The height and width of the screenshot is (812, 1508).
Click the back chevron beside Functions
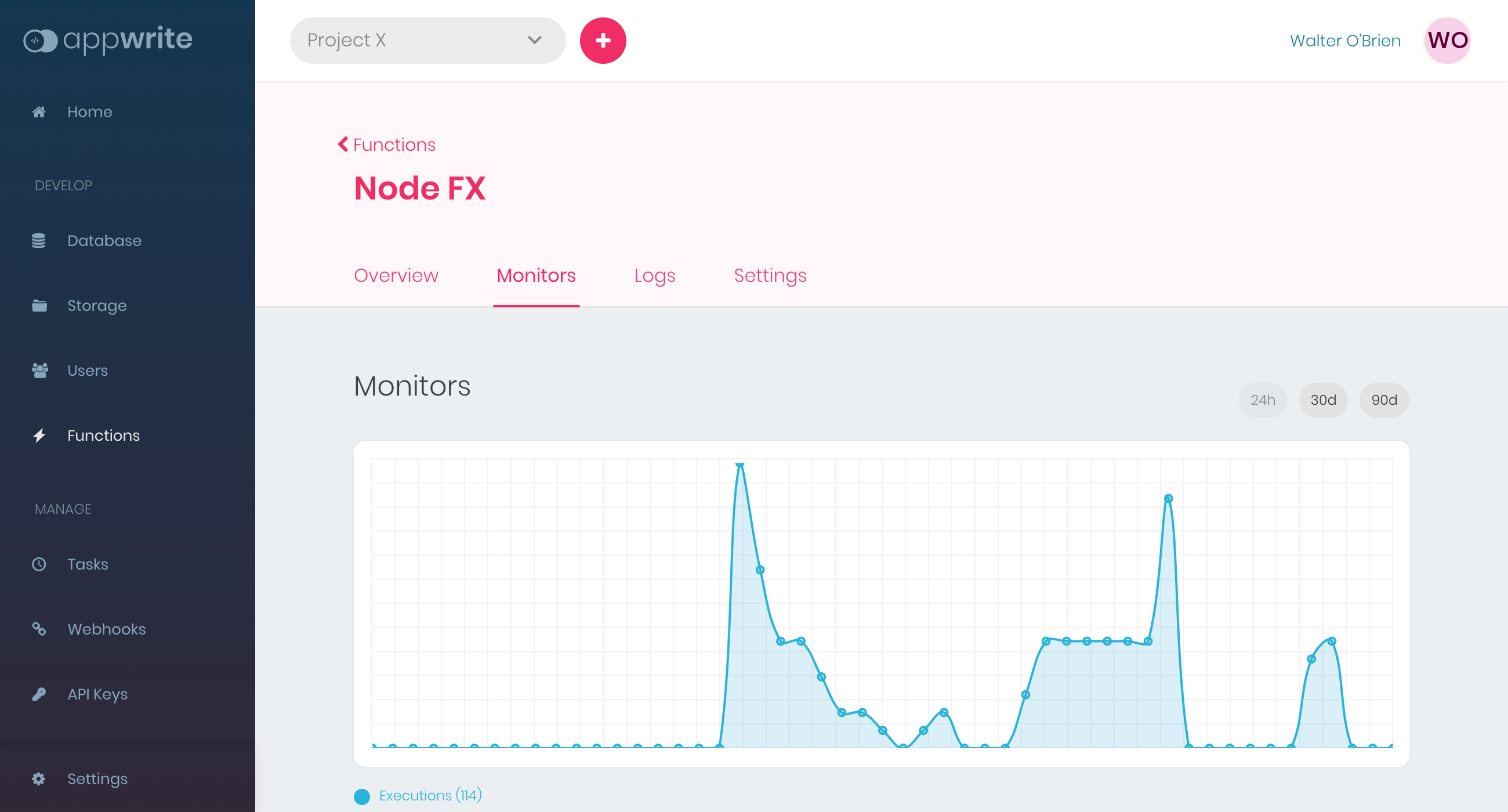point(343,144)
